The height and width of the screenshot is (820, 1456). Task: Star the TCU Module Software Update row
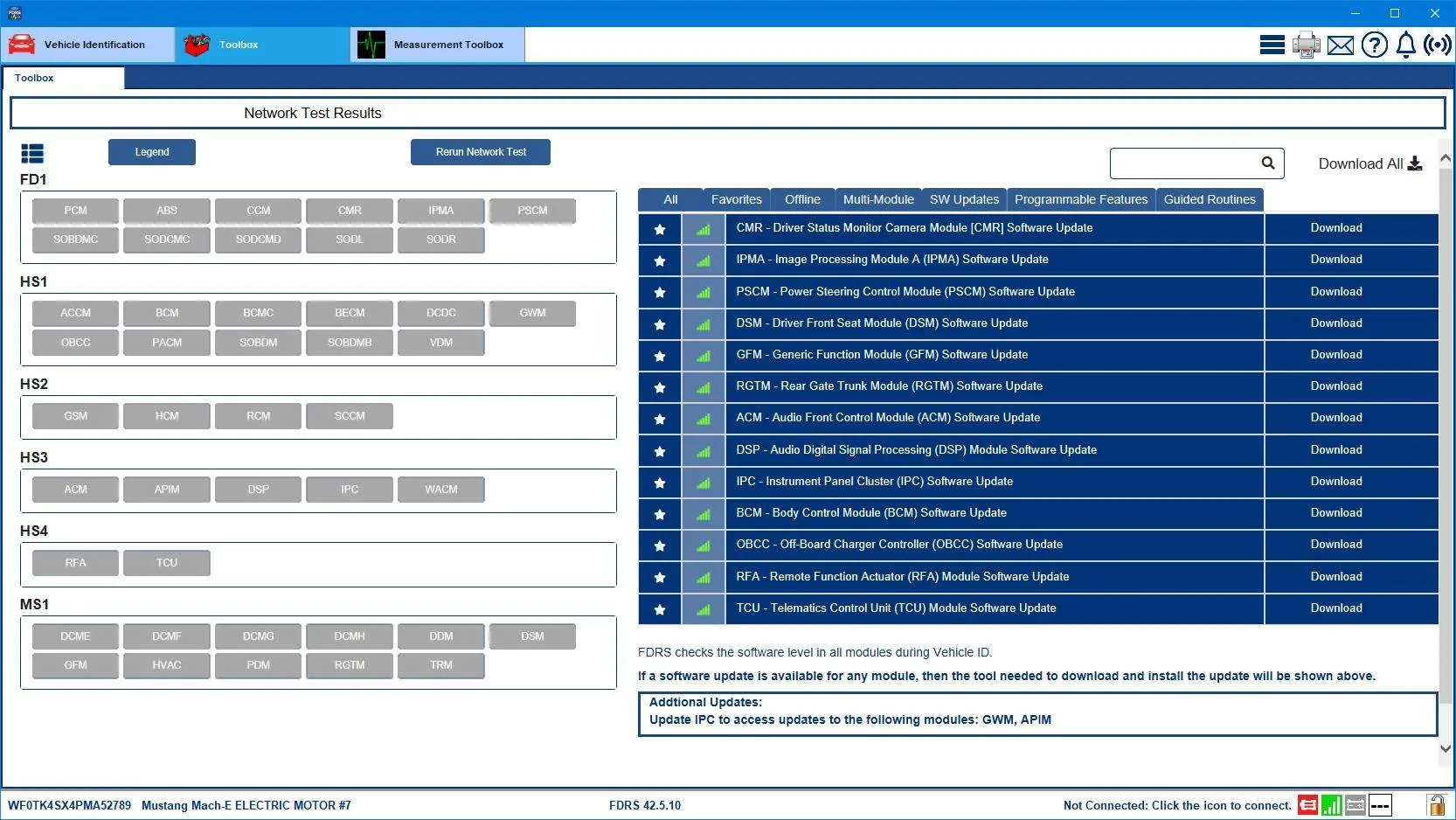[x=660, y=609]
